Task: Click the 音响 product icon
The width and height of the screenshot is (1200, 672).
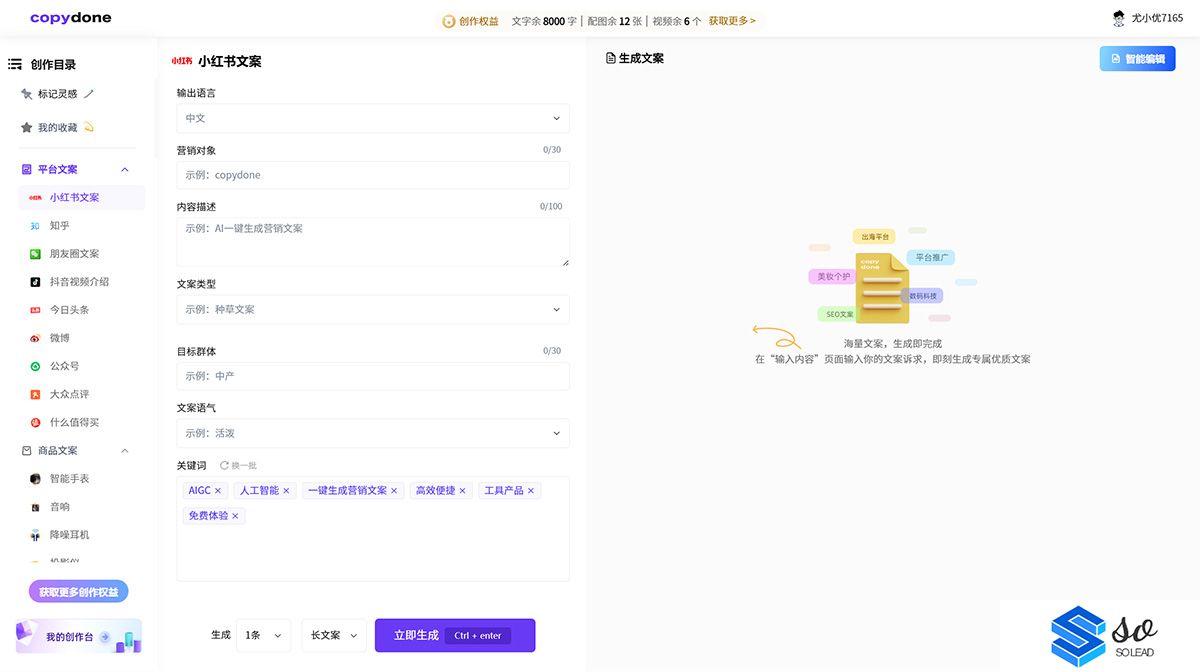Action: 36,507
